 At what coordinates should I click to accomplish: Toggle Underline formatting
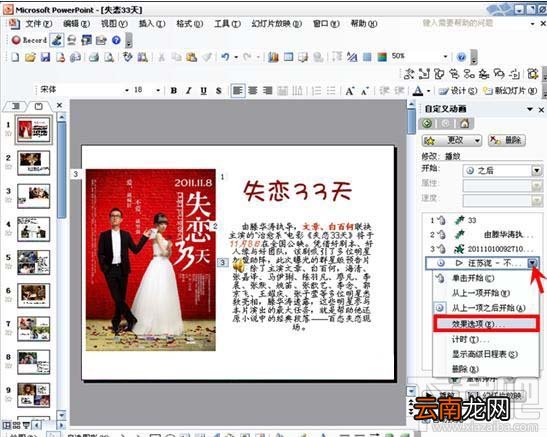click(204, 91)
